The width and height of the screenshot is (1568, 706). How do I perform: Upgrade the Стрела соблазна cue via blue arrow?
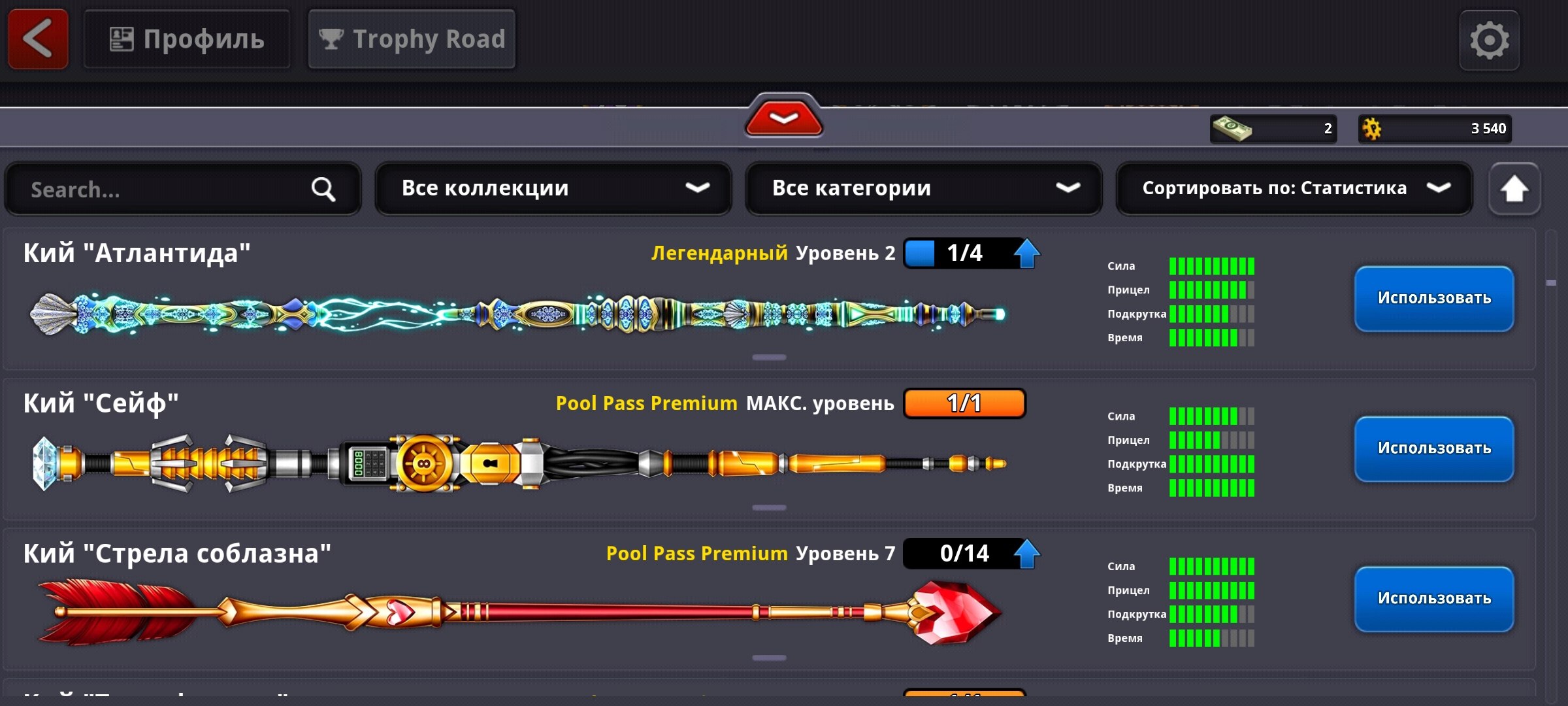point(1027,554)
